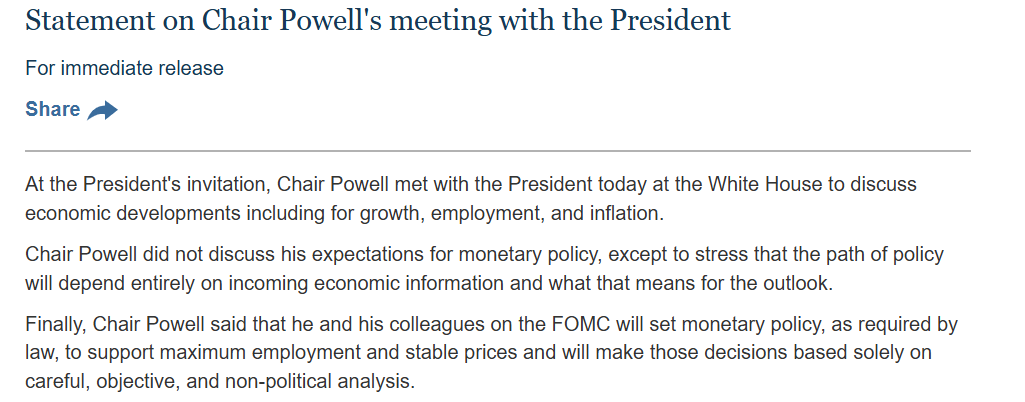The height and width of the screenshot is (402, 1025).
Task: Click the paragraph beginning 'Chair Powell did not discuss'
Action: tap(484, 269)
